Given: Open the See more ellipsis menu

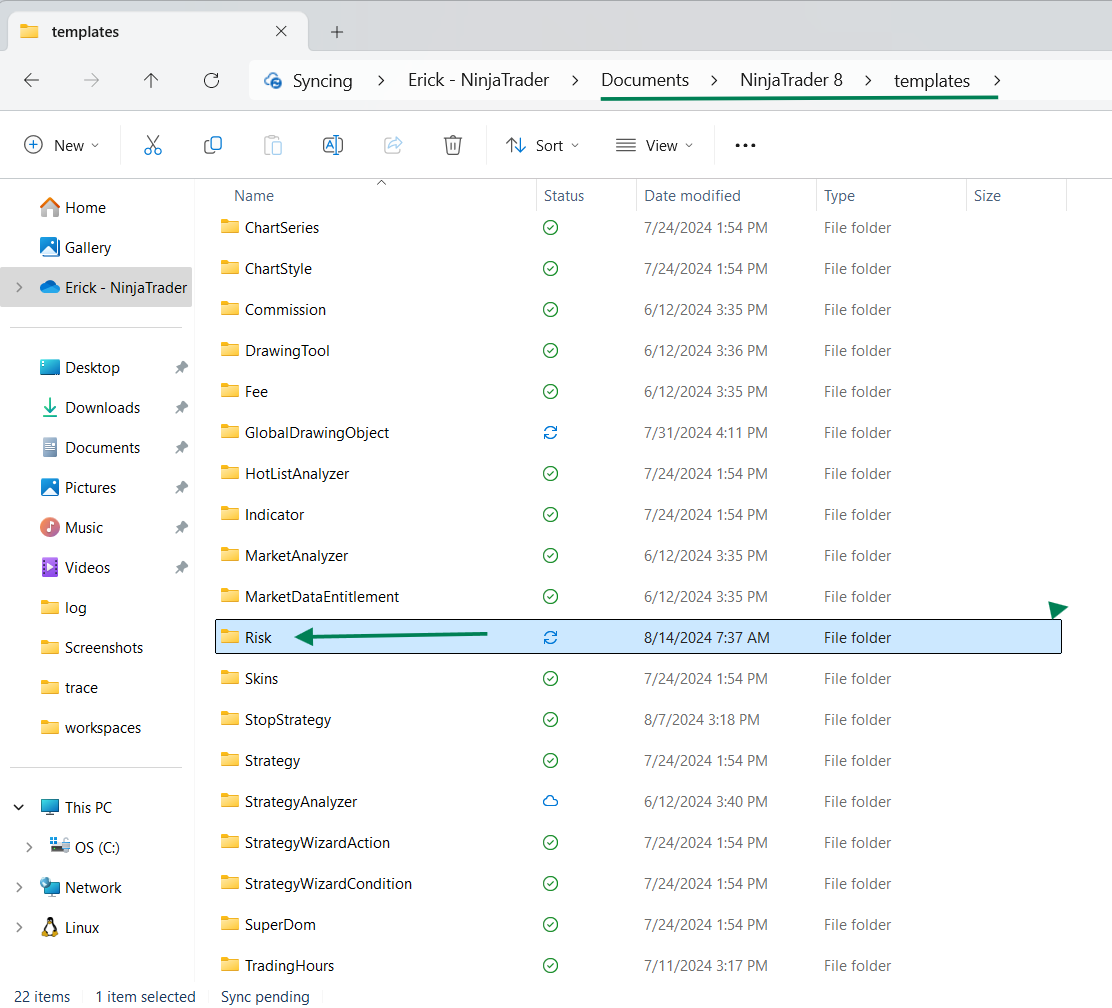Looking at the screenshot, I should [745, 145].
